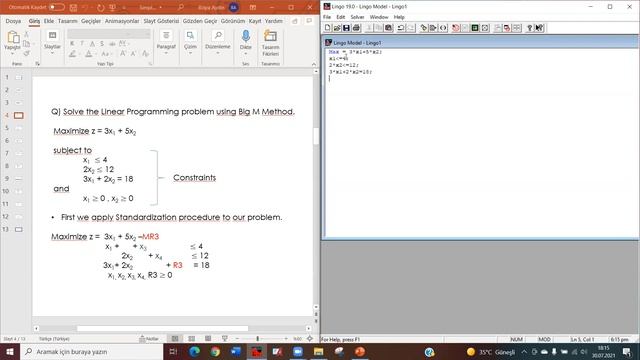The height and width of the screenshot is (360, 640).
Task: Open the File menu in Lingo
Action: pos(327,17)
